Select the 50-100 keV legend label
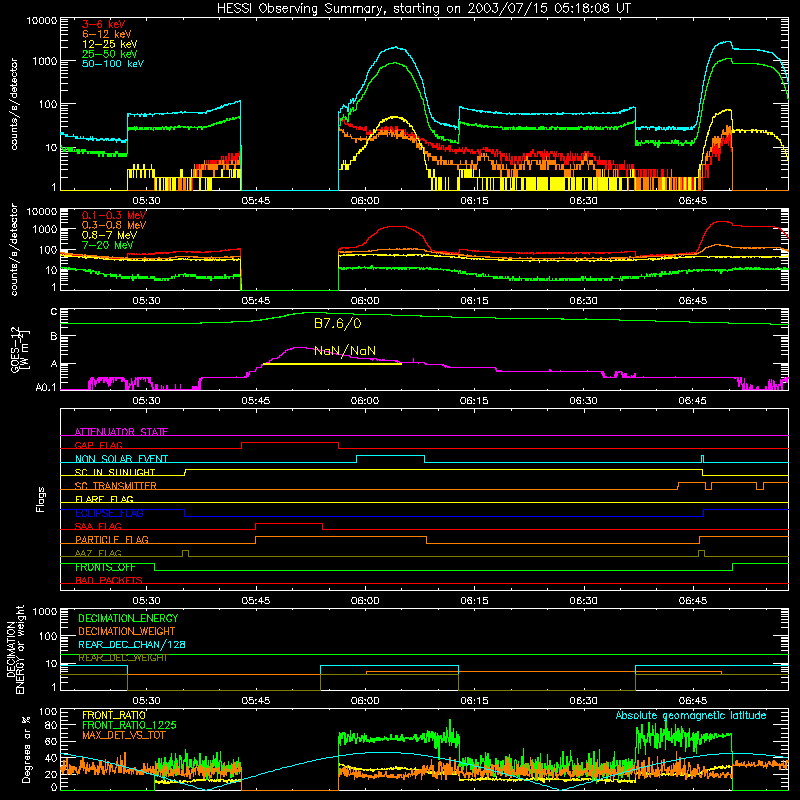This screenshot has width=800, height=800. click(112, 64)
